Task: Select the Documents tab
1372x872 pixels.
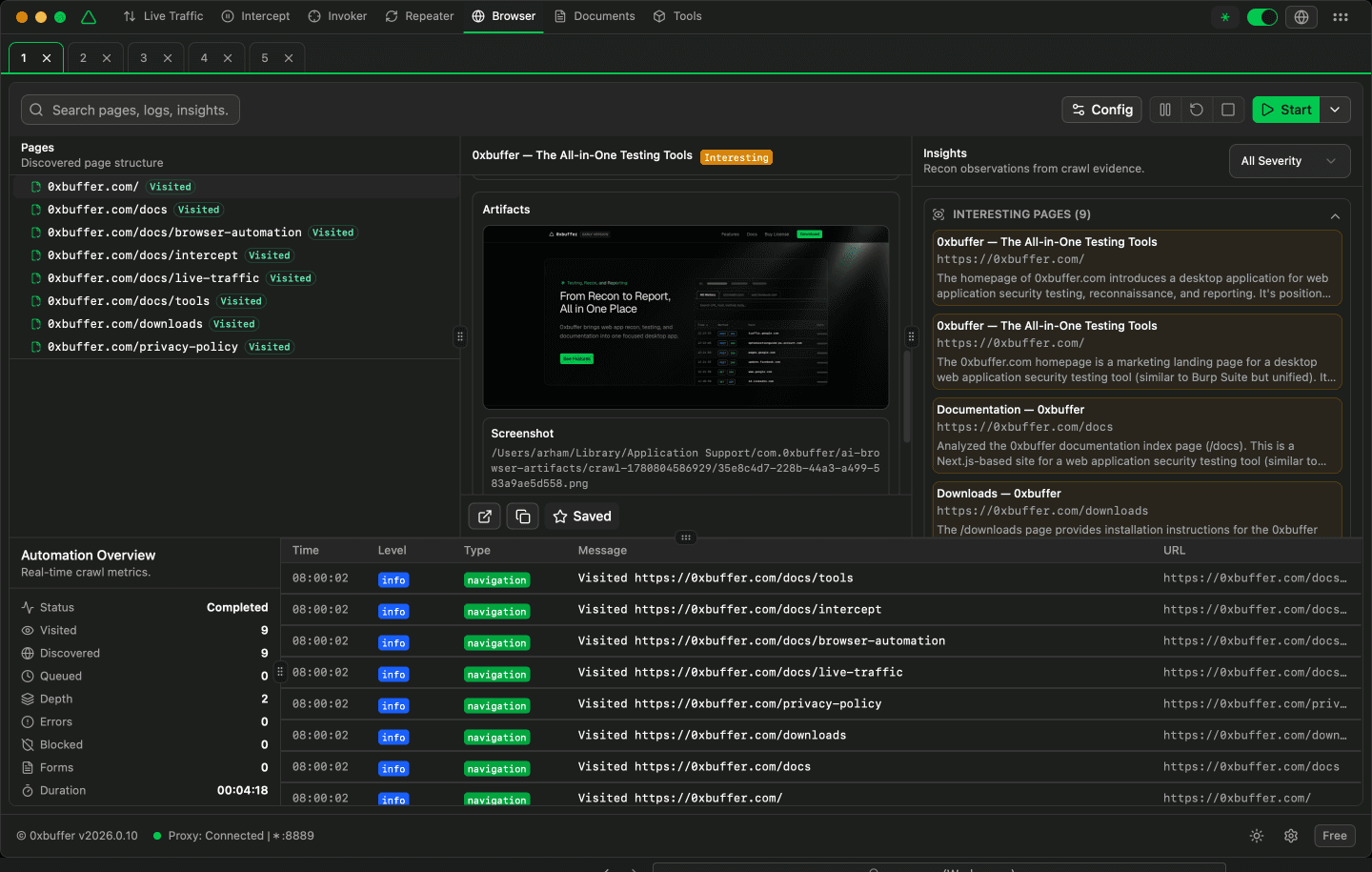Action: point(595,16)
